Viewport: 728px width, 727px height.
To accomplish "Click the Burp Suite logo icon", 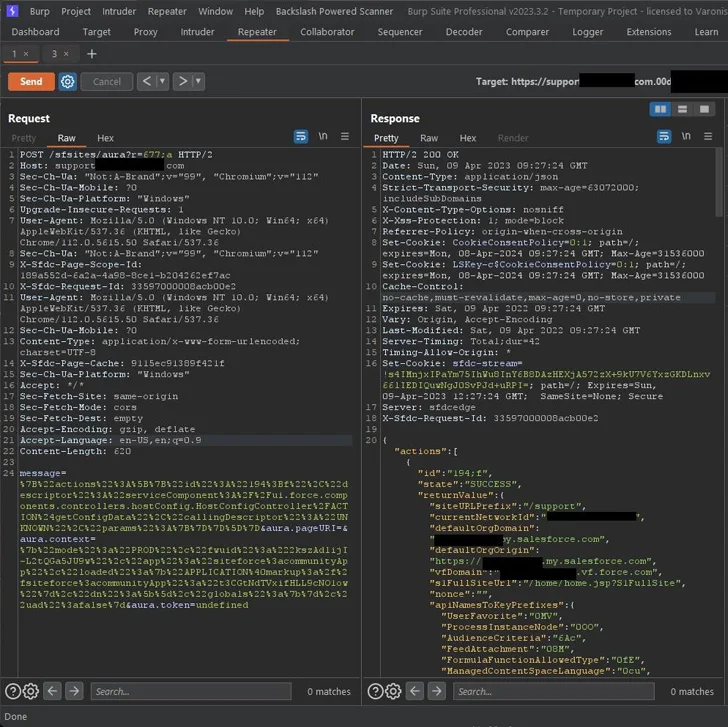I will click(13, 10).
